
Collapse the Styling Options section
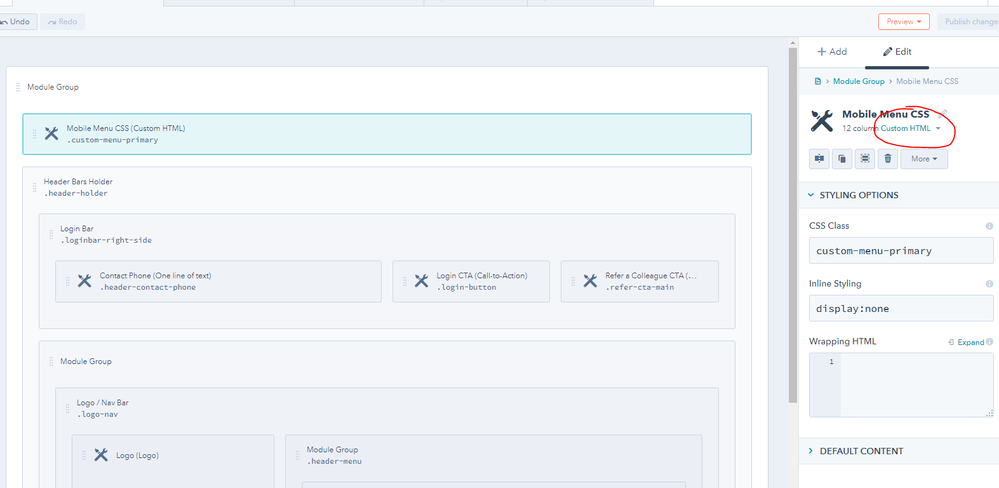coord(898,195)
